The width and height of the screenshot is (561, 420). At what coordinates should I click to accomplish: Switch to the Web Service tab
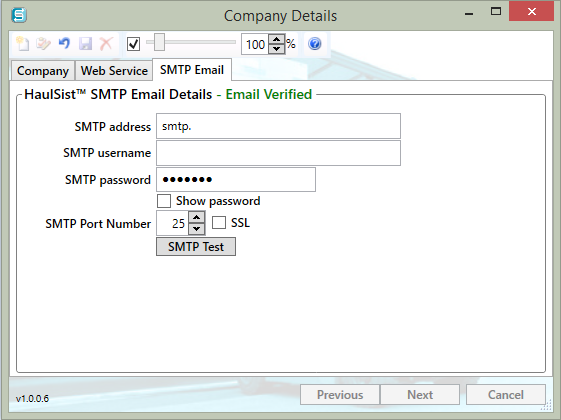114,71
